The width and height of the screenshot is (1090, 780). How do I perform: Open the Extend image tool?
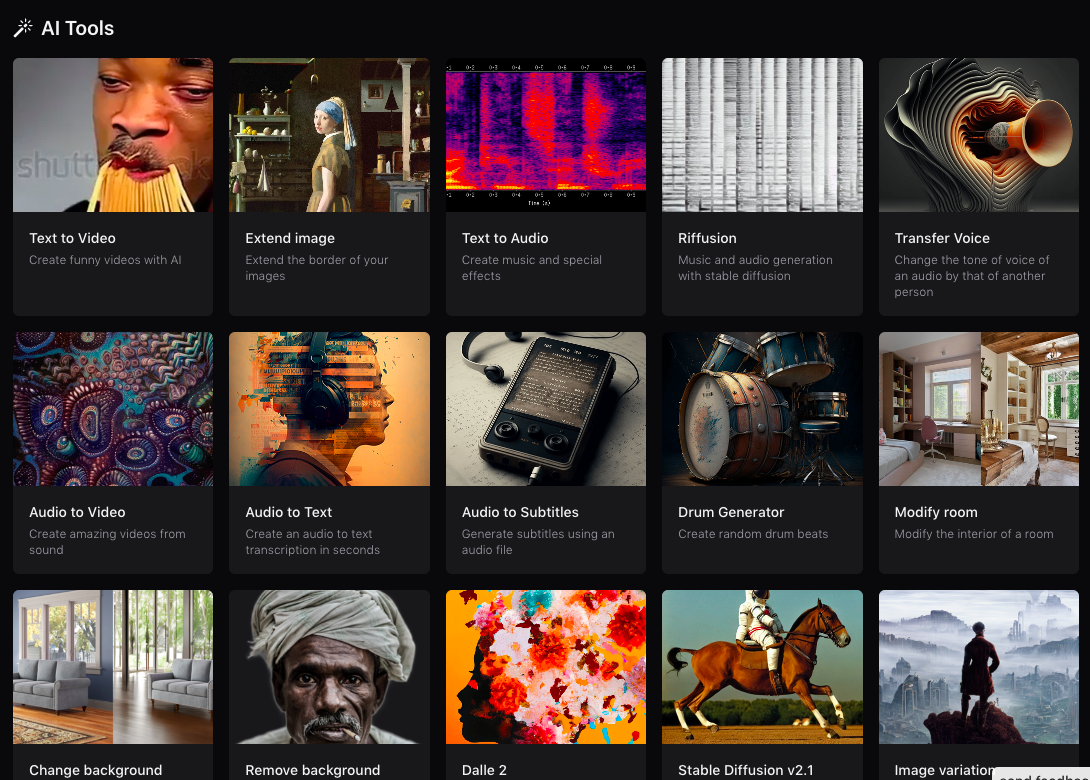(329, 185)
